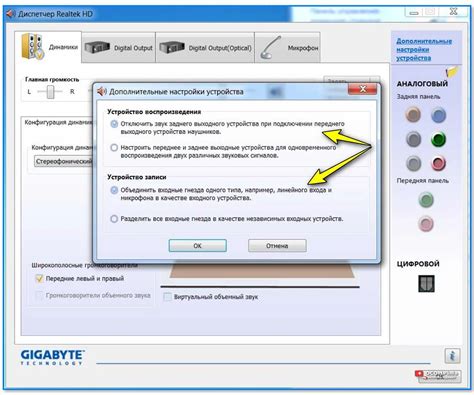Toggle Виртуальный объемный звук checkbox
Viewport: 474px width, 395px height.
(x=167, y=297)
